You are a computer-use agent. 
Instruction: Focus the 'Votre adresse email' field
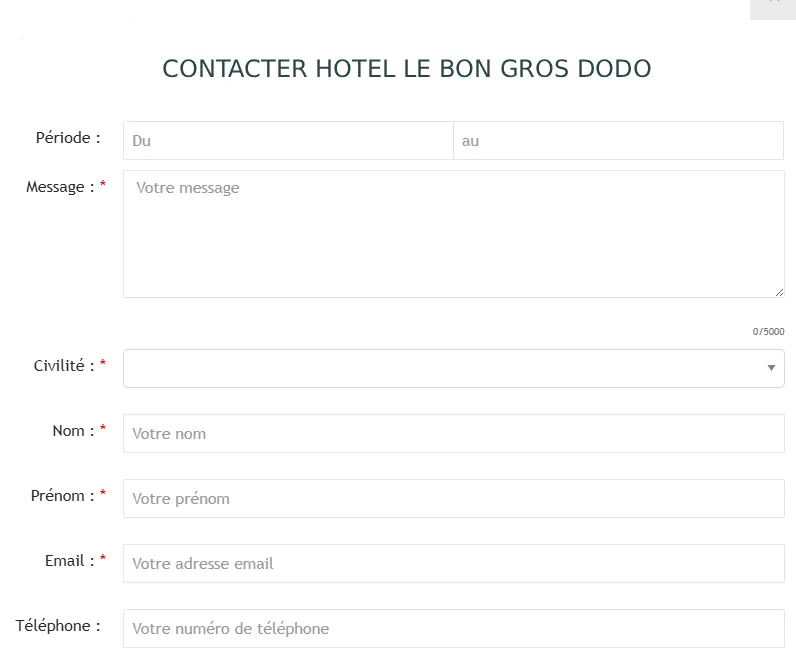[x=453, y=564]
